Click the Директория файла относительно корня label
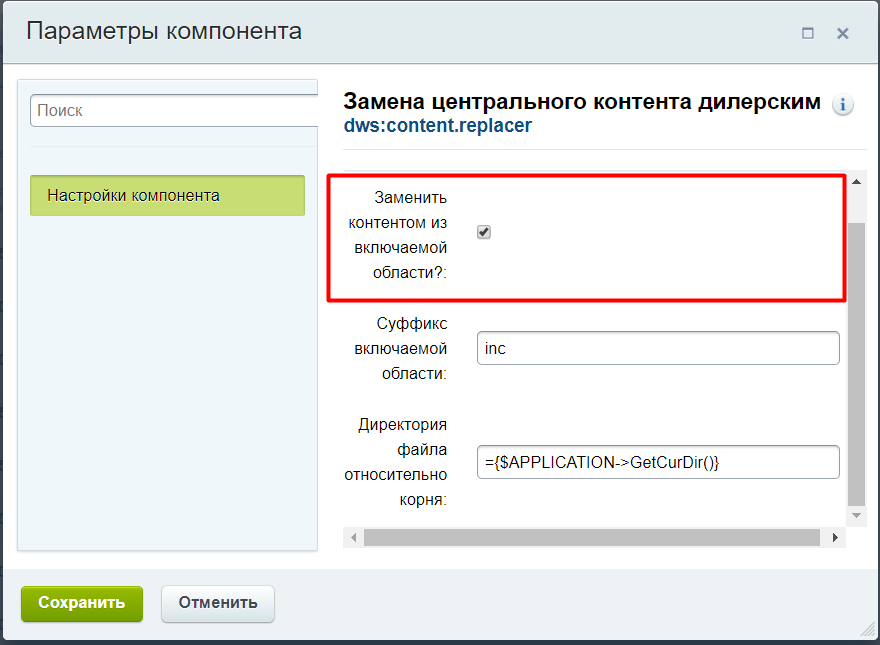The height and width of the screenshot is (645, 880). 402,462
